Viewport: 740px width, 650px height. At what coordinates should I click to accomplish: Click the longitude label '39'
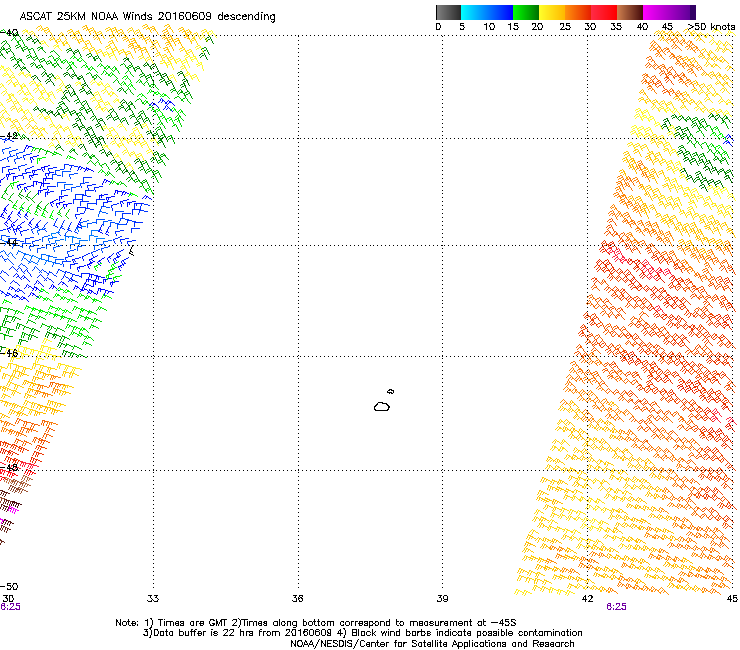(x=442, y=599)
